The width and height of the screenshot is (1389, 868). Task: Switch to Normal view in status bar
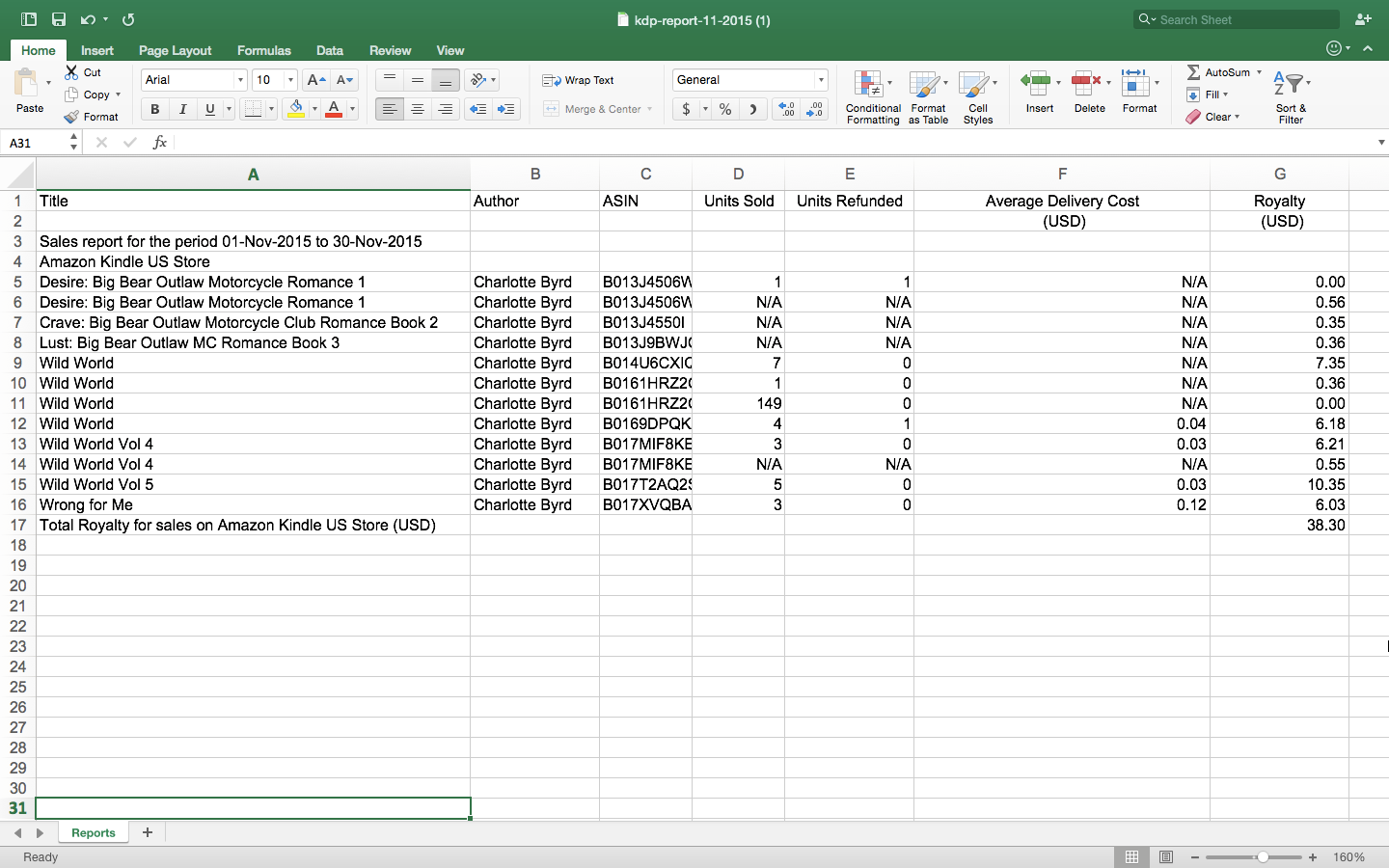tap(1131, 856)
